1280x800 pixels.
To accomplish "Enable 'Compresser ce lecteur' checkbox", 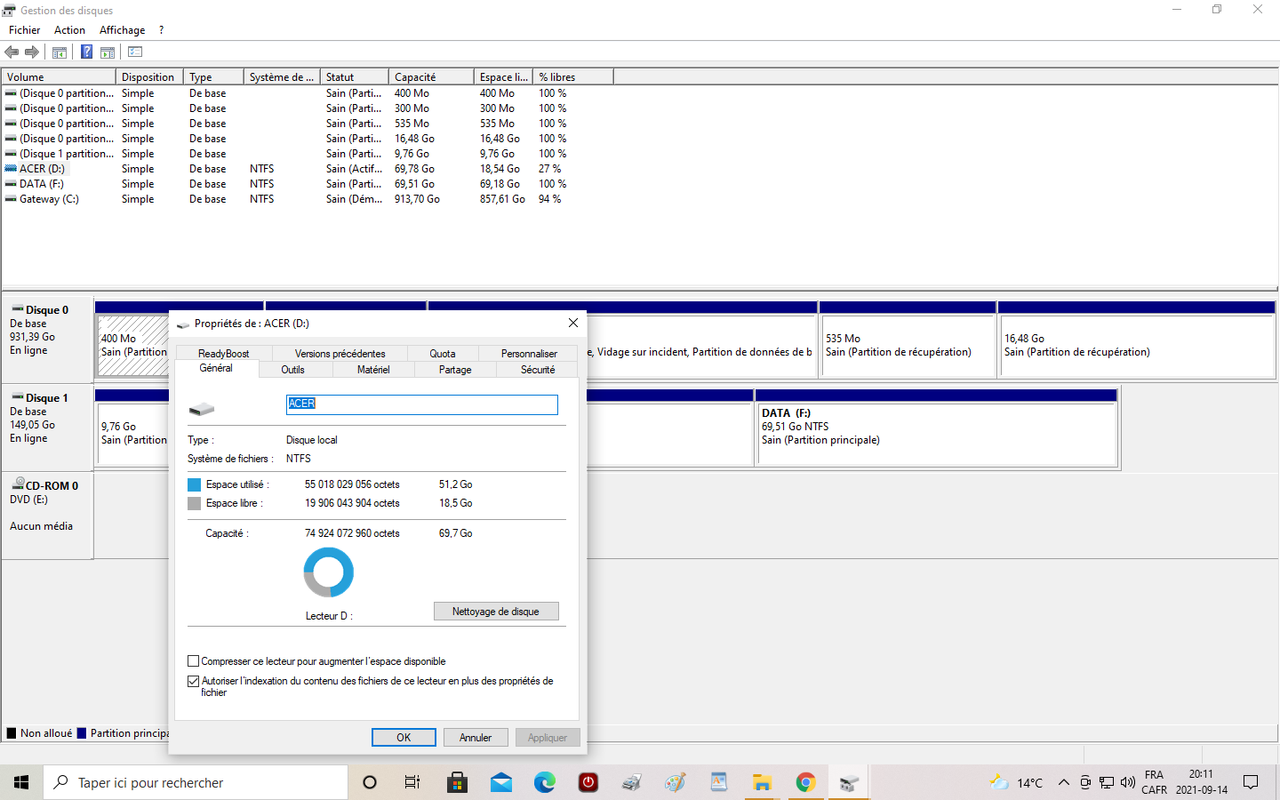I will [194, 661].
